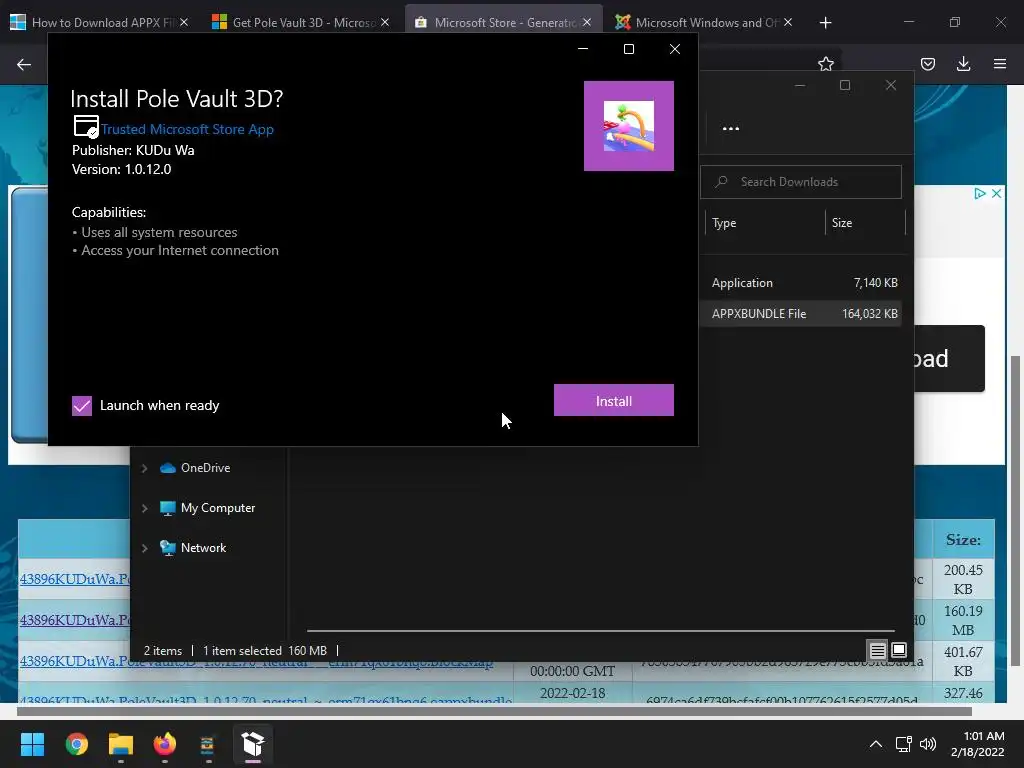
Task: Click the Size: table header on web page
Action: [x=963, y=540]
